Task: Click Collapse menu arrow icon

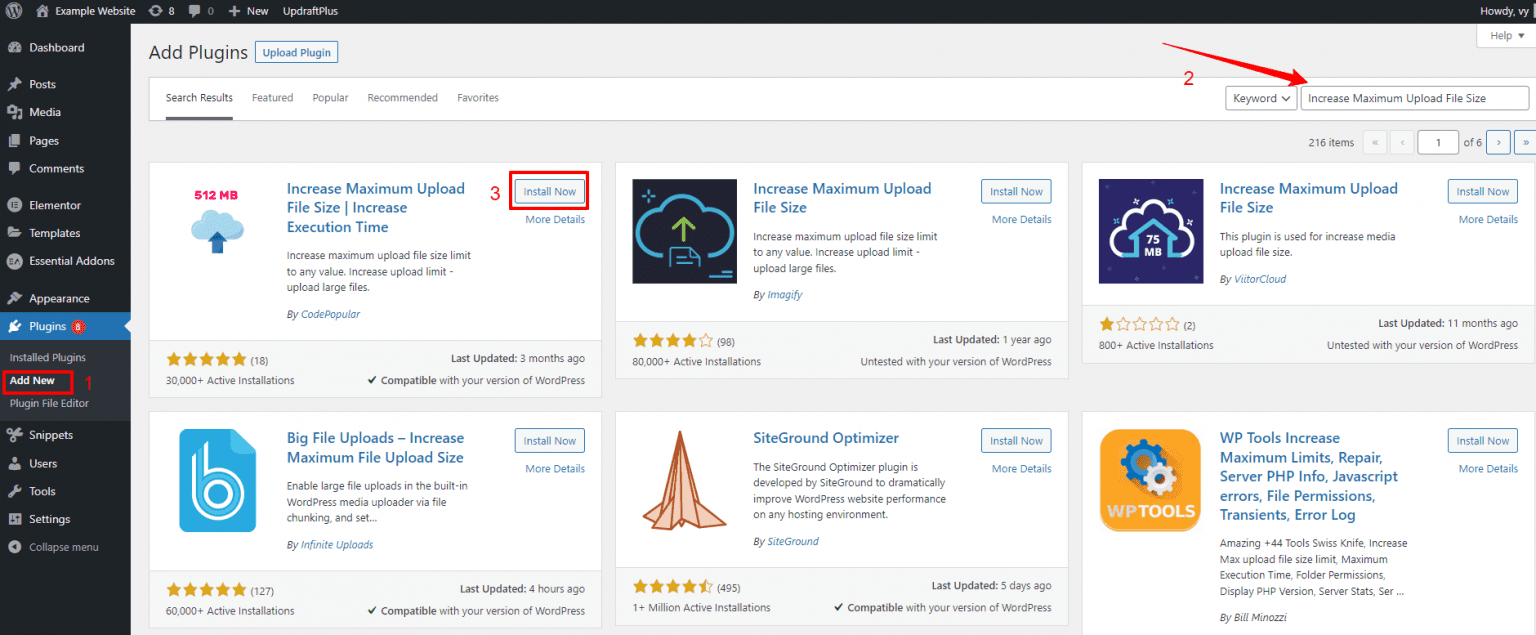Action: [x=15, y=547]
